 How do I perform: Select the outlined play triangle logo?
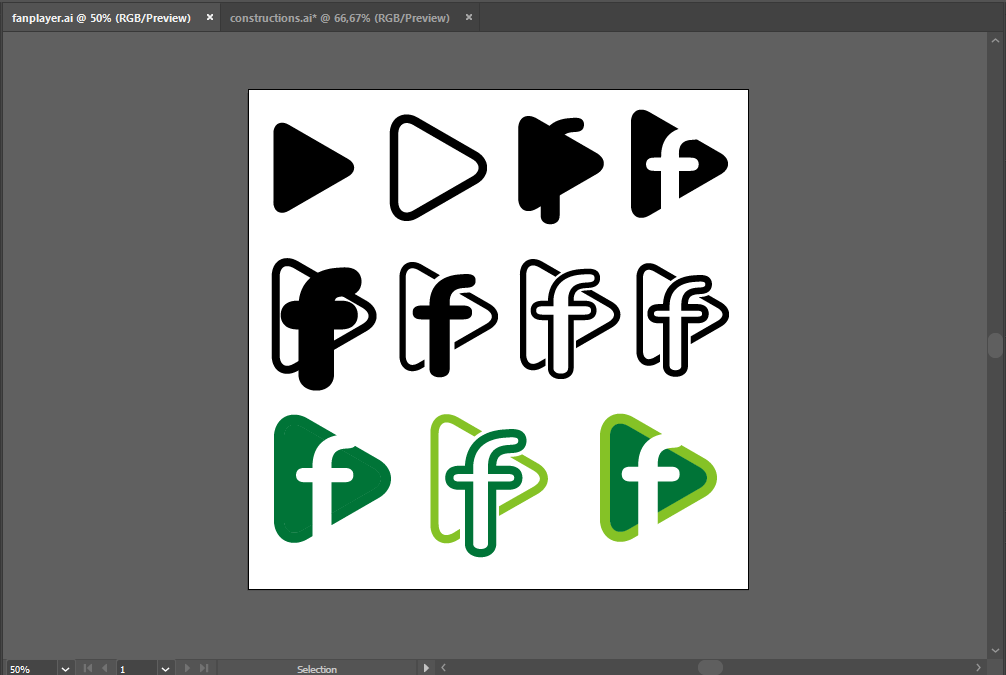[x=438, y=167]
